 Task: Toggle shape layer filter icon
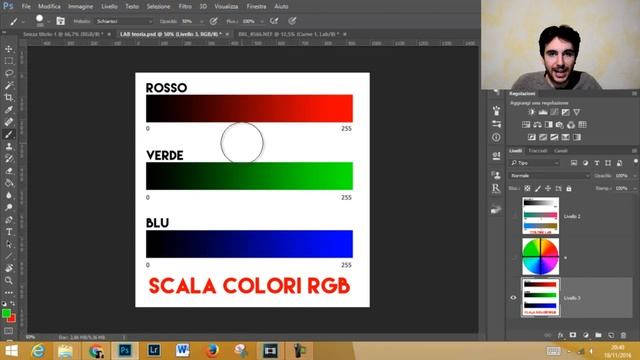click(x=608, y=163)
